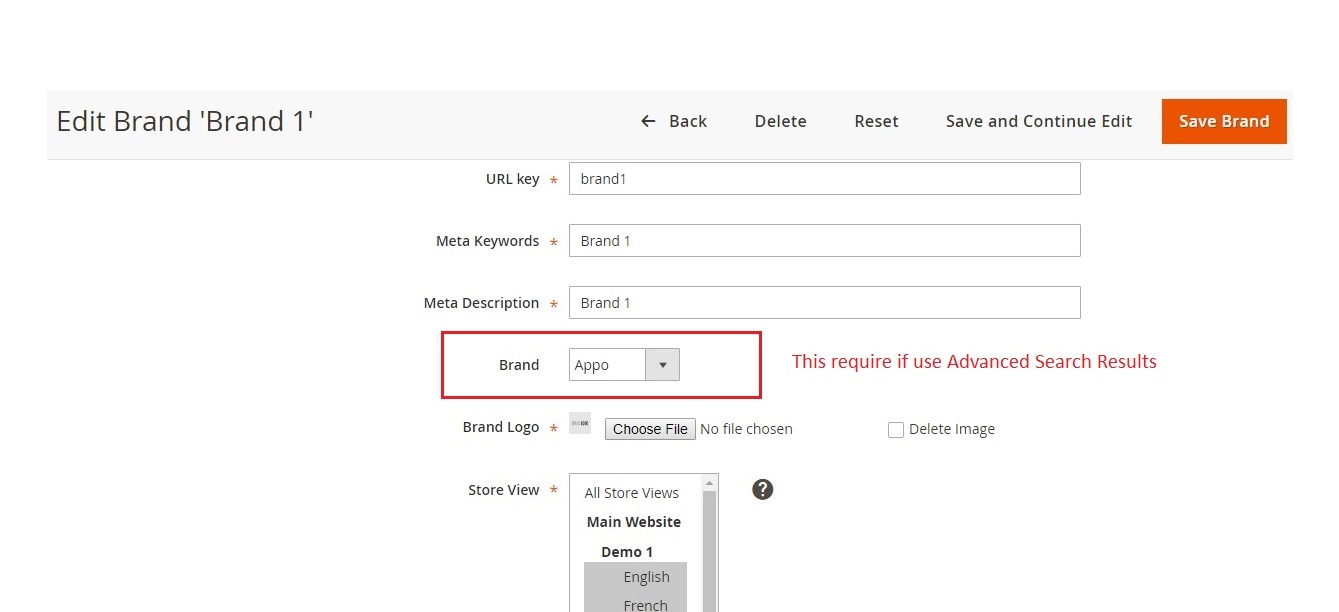Select the French store view
This screenshot has width=1339, height=612.
pos(645,605)
